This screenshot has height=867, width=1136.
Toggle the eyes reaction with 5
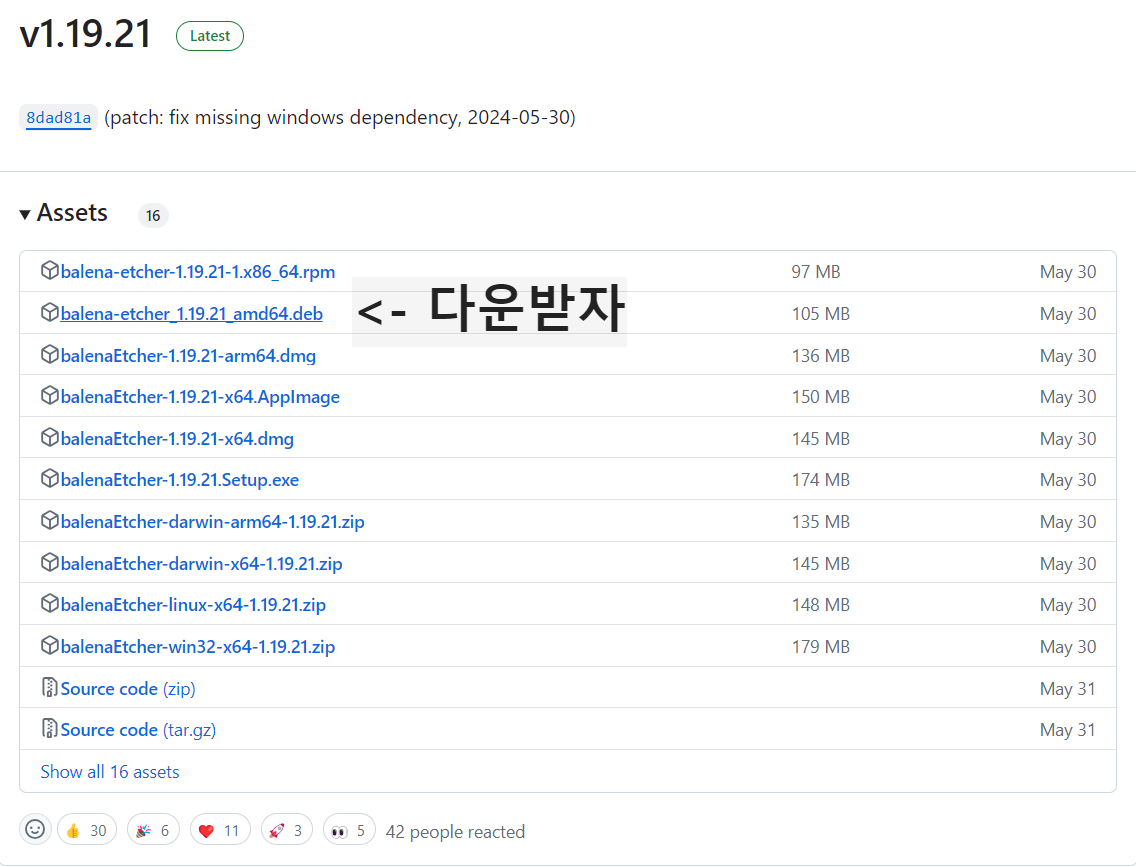click(349, 830)
